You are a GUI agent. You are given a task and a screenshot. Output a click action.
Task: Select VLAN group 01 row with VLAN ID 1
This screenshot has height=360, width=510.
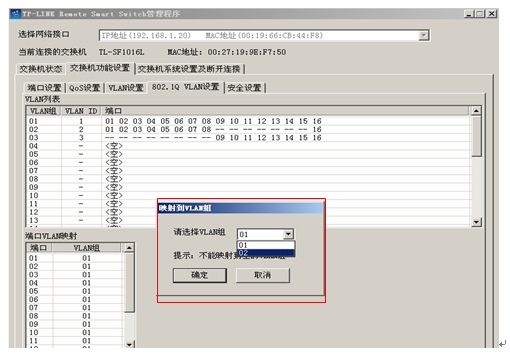248,121
